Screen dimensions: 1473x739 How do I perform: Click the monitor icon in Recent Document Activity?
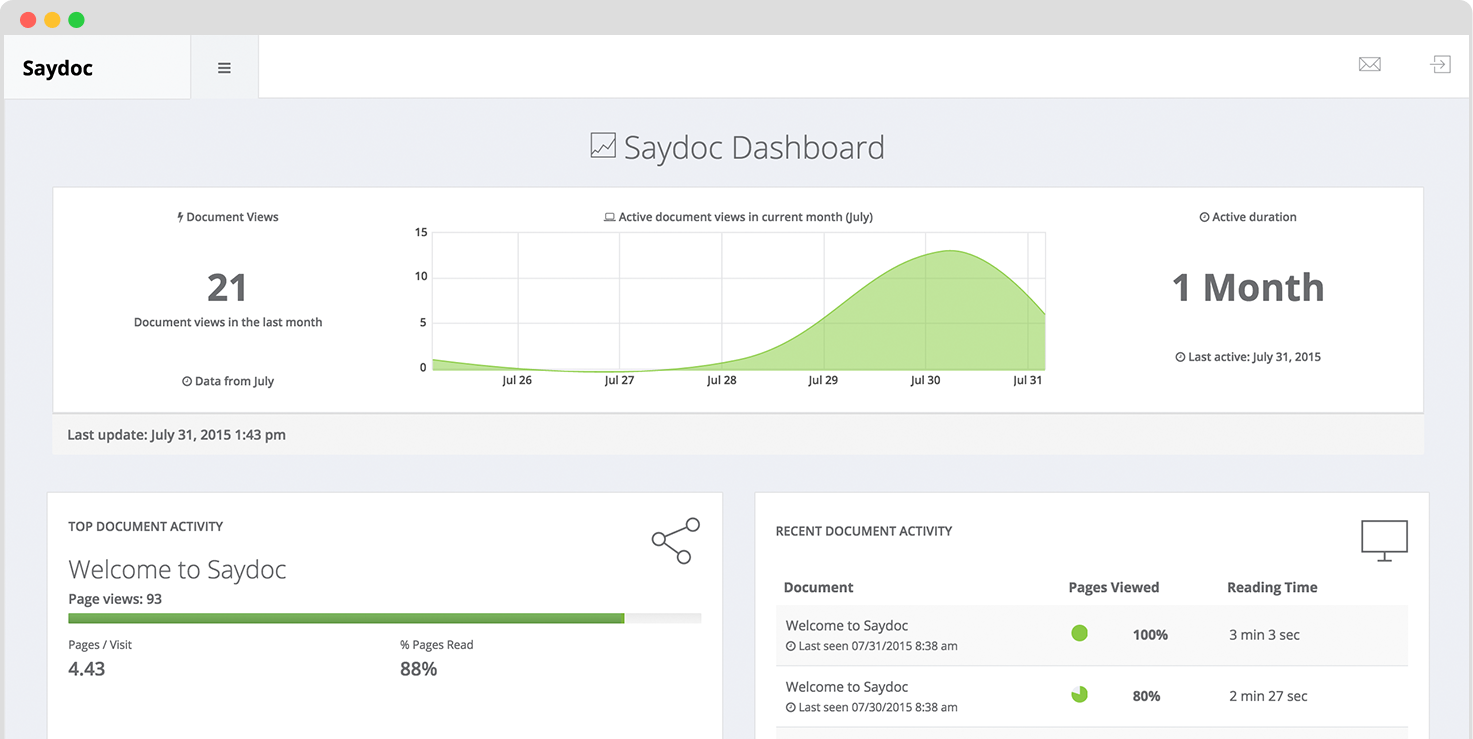(x=1384, y=540)
